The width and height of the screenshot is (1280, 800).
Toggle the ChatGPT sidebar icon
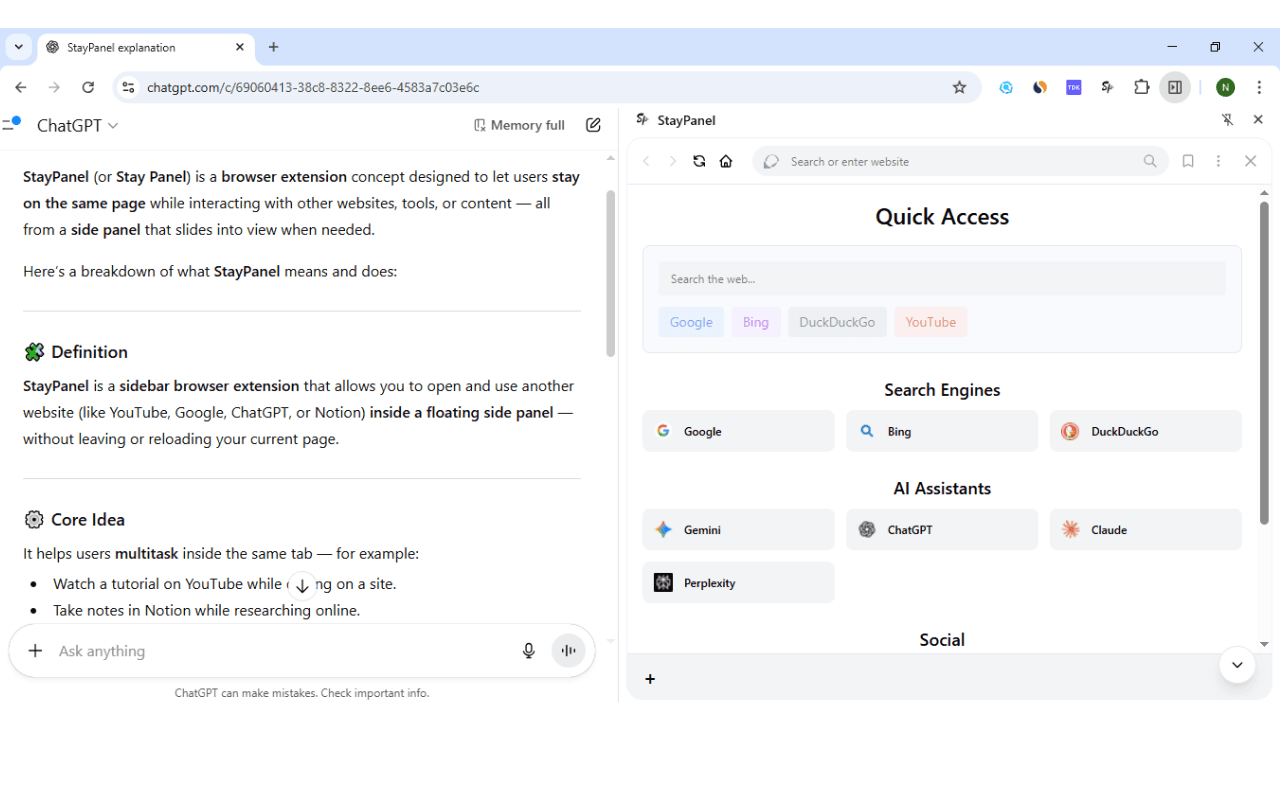[x=13, y=124]
